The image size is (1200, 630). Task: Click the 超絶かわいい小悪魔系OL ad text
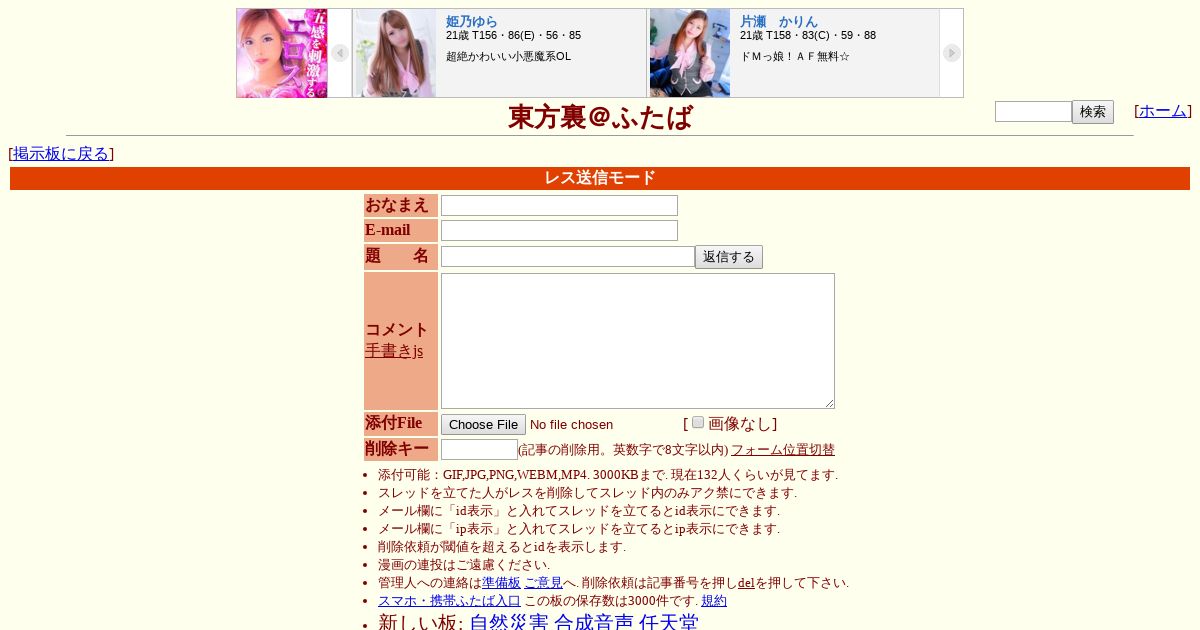pyautogui.click(x=508, y=56)
